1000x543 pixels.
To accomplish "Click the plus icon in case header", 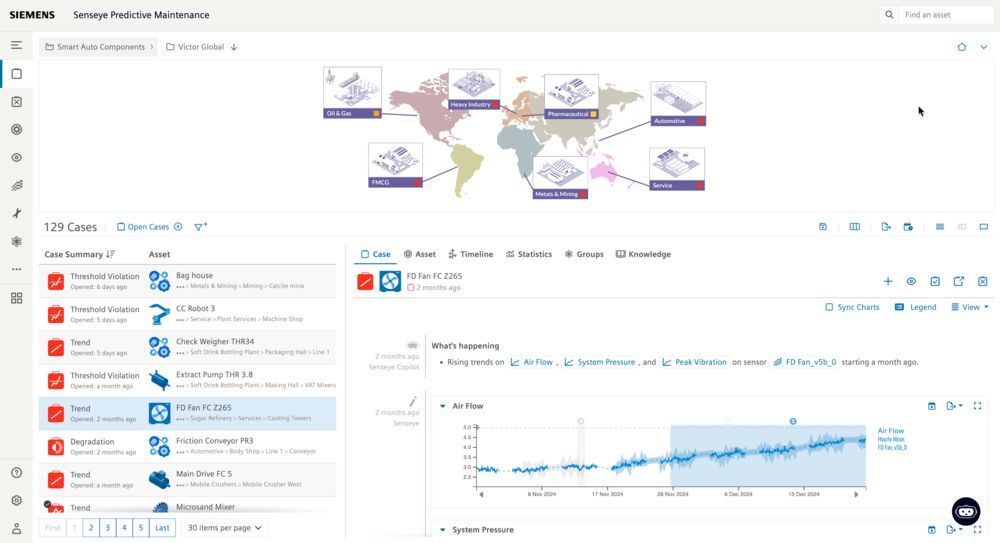I will point(887,282).
